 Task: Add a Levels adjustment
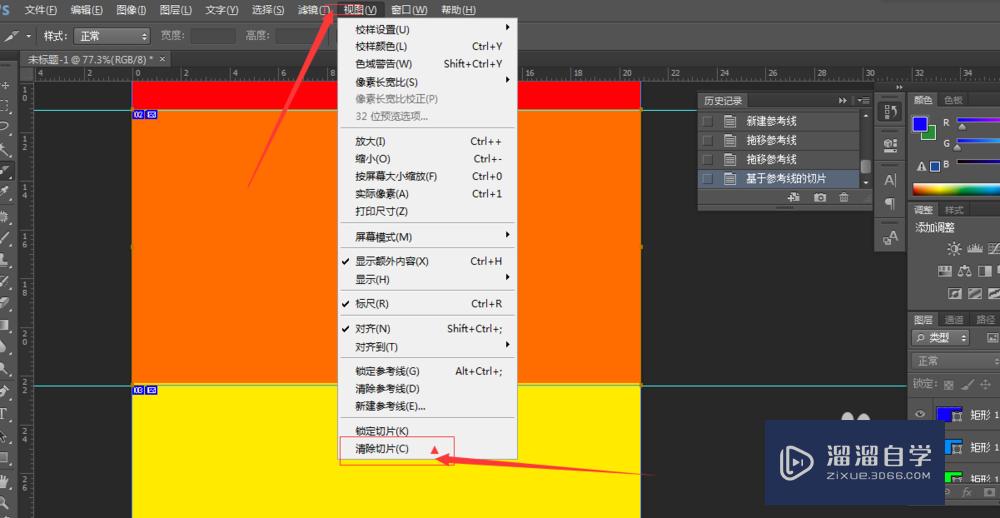click(x=974, y=249)
